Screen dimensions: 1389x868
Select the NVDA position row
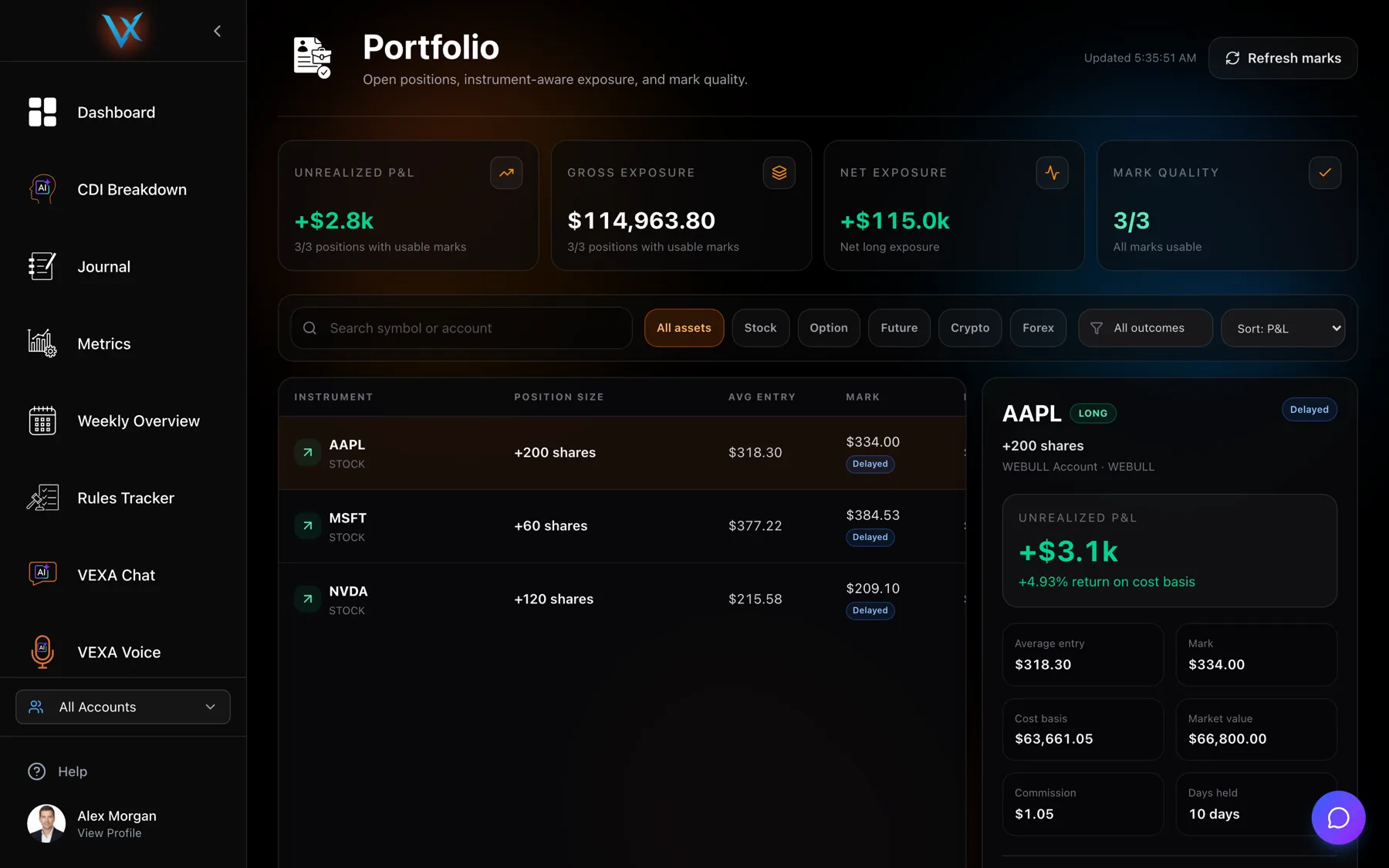[x=622, y=599]
